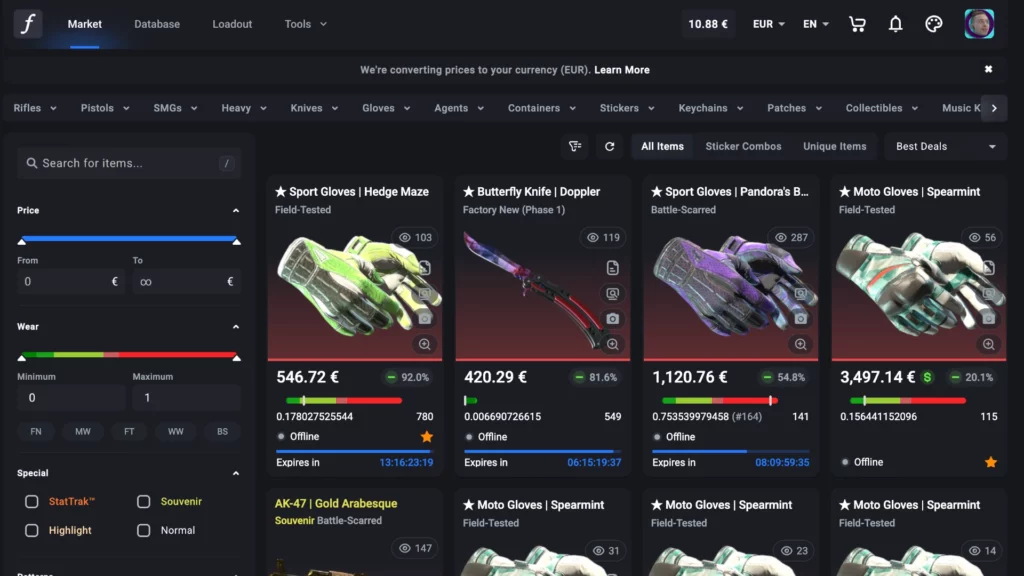The width and height of the screenshot is (1024, 576).
Task: Enable the Highlight checkbox
Action: pyautogui.click(x=31, y=530)
